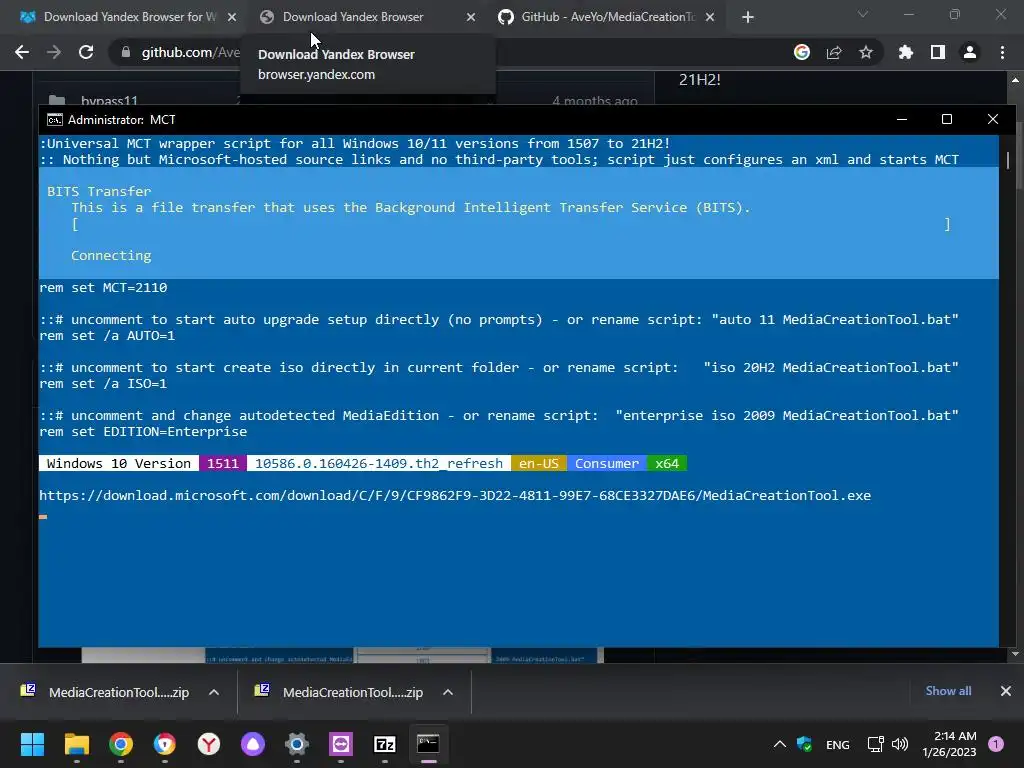Click the GitHub page scrollbar up arrow

pyautogui.click(x=1015, y=80)
